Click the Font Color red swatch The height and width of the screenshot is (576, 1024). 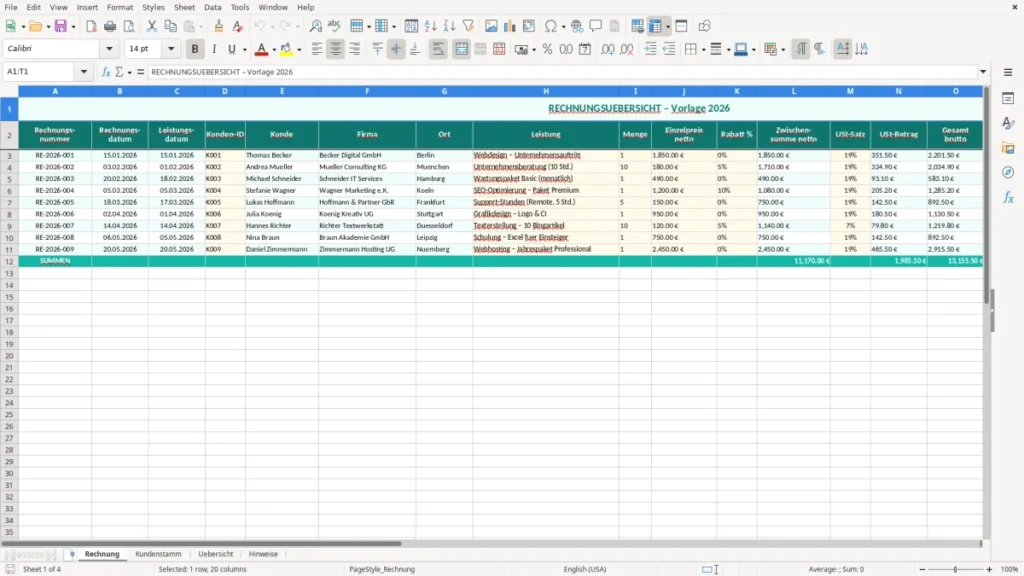pos(261,49)
